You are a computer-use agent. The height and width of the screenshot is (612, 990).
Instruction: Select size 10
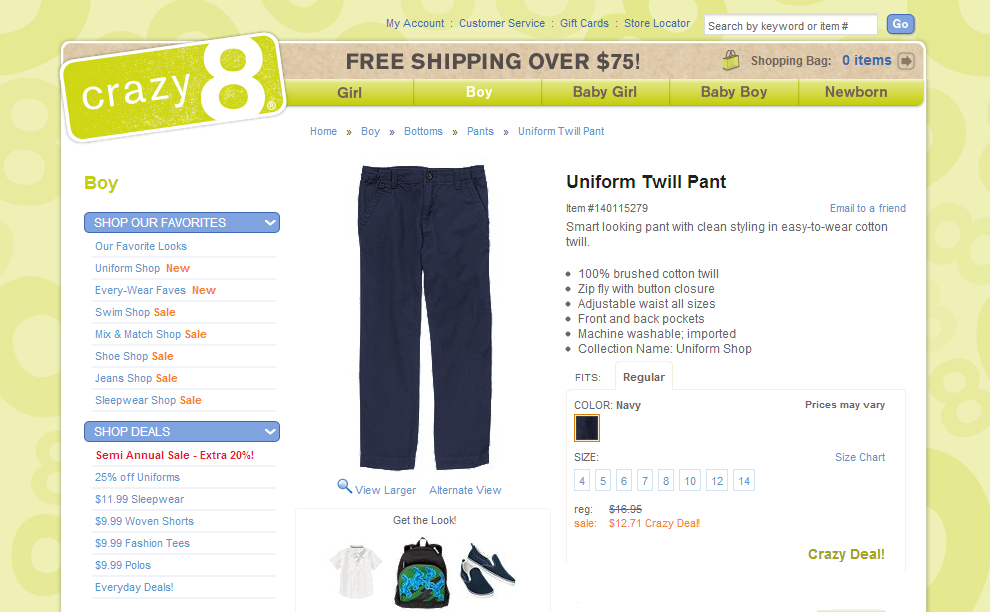click(689, 481)
